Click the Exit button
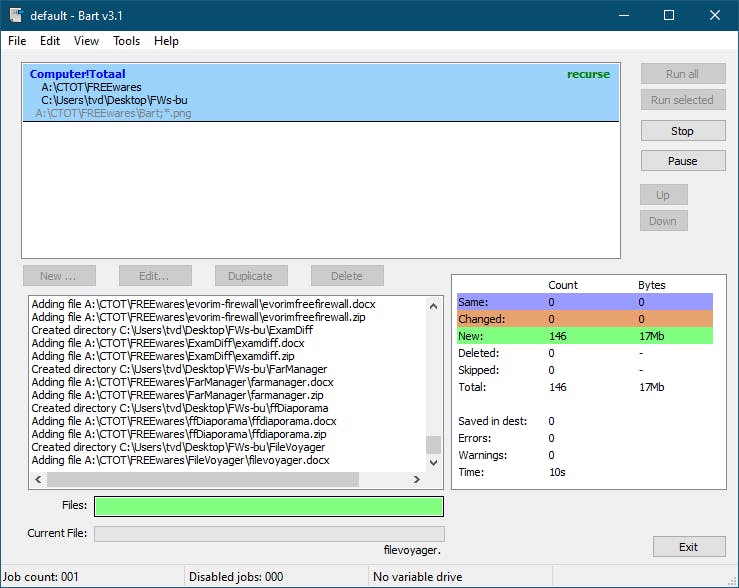Viewport: 739px width, 588px height. [689, 547]
